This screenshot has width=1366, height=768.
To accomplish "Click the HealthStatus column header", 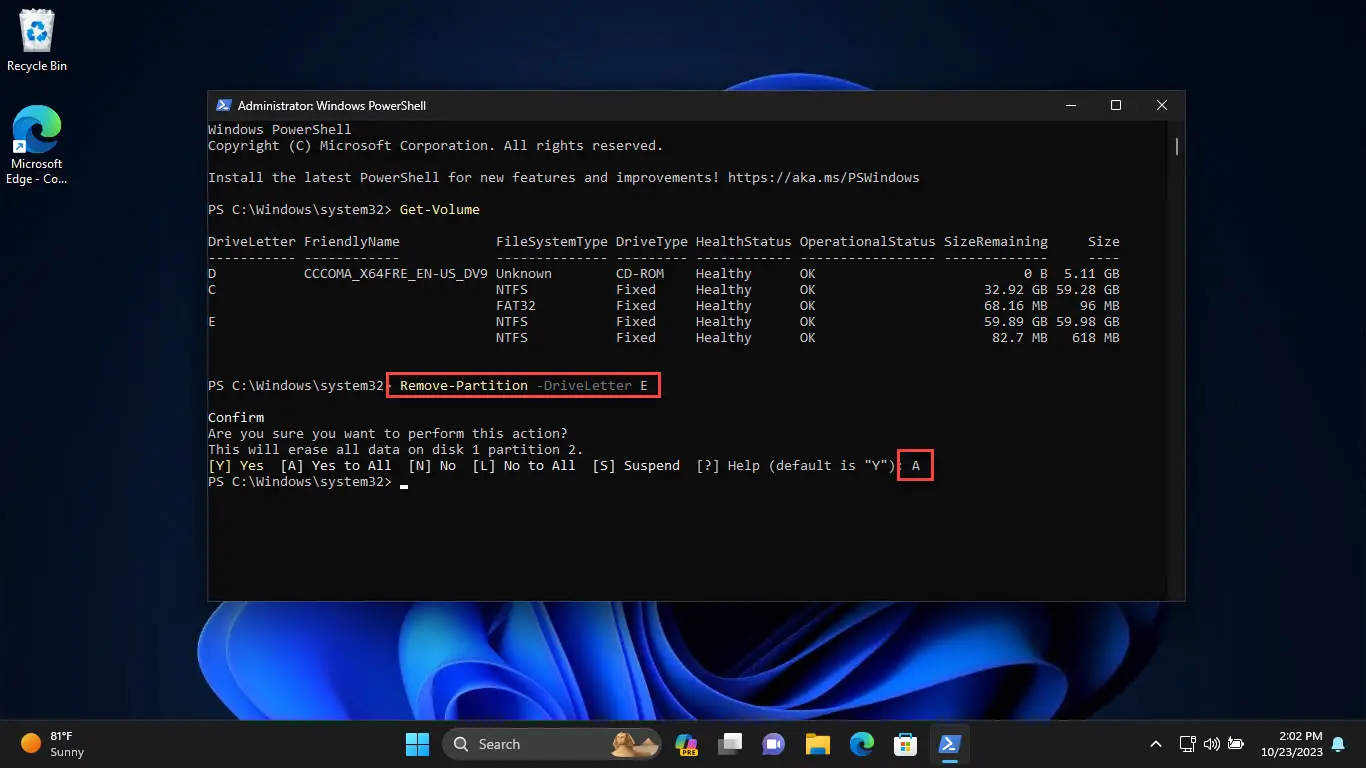I will click(744, 242).
